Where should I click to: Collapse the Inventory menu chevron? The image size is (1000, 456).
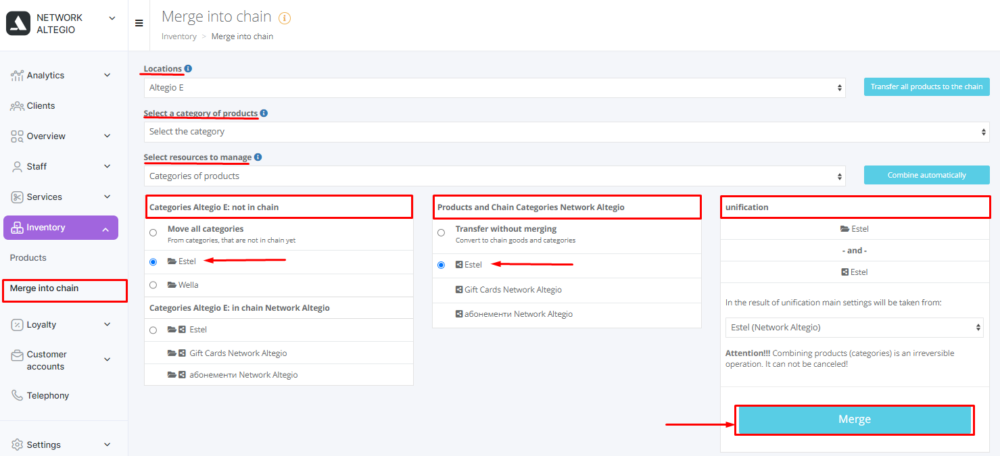[106, 228]
